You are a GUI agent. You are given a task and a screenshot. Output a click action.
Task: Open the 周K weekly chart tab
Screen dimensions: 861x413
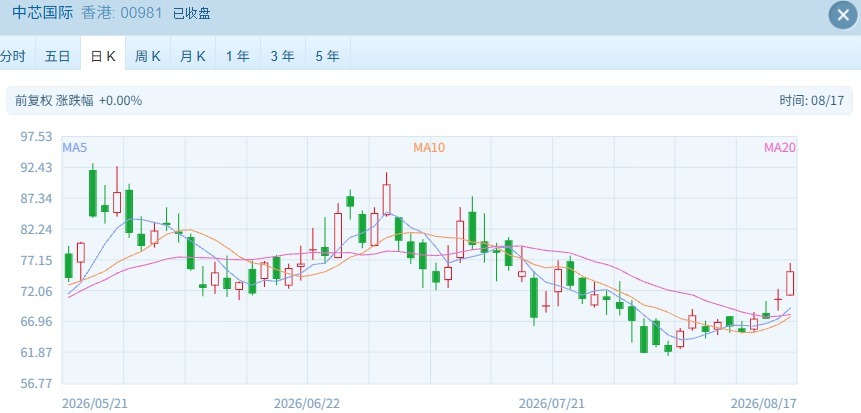[x=148, y=53]
